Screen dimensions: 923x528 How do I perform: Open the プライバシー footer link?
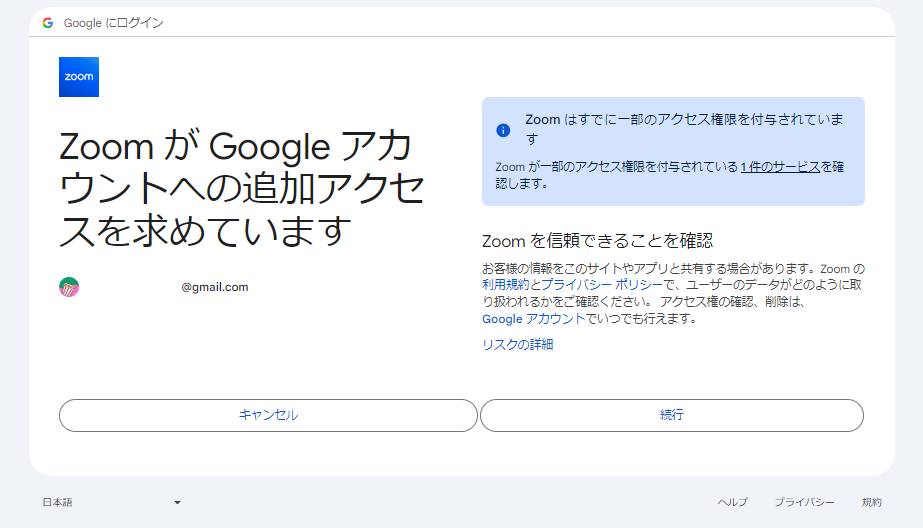point(804,502)
